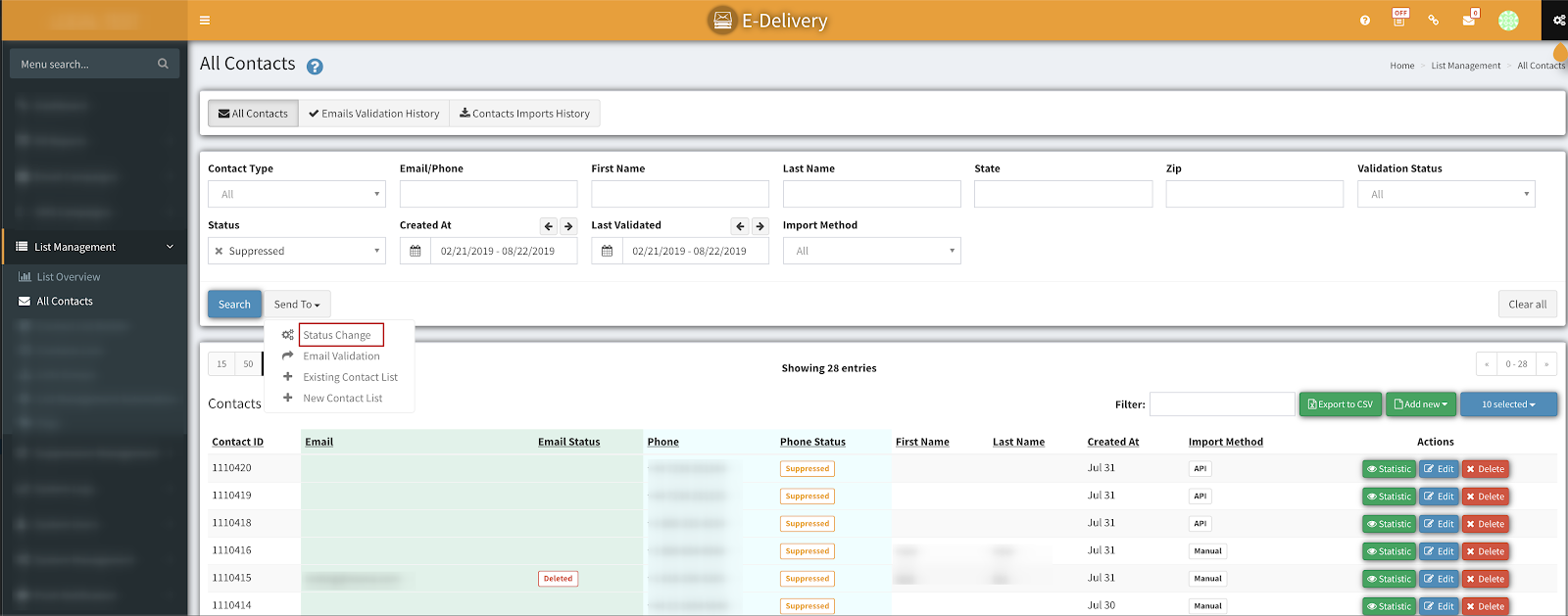Edit contact 1110414
The image size is (1568, 616).
tap(1439, 606)
